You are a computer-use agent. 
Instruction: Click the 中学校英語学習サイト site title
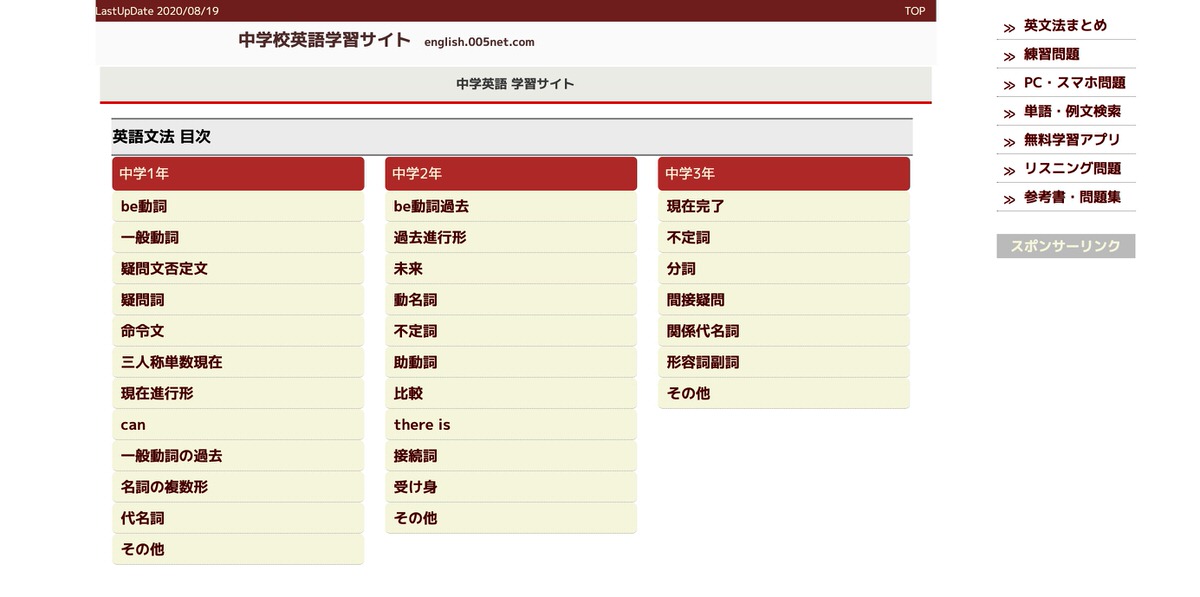[323, 40]
